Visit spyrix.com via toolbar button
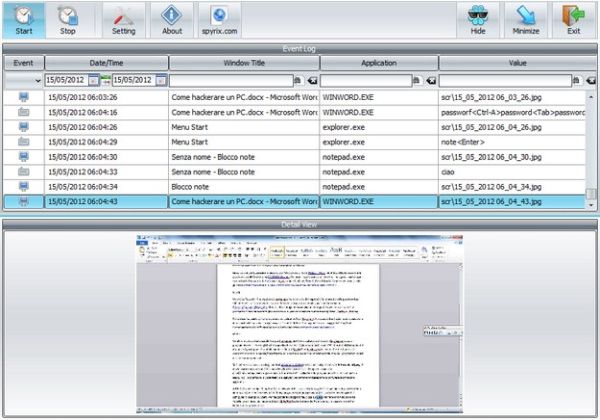This screenshot has height=420, width=600. (221, 20)
